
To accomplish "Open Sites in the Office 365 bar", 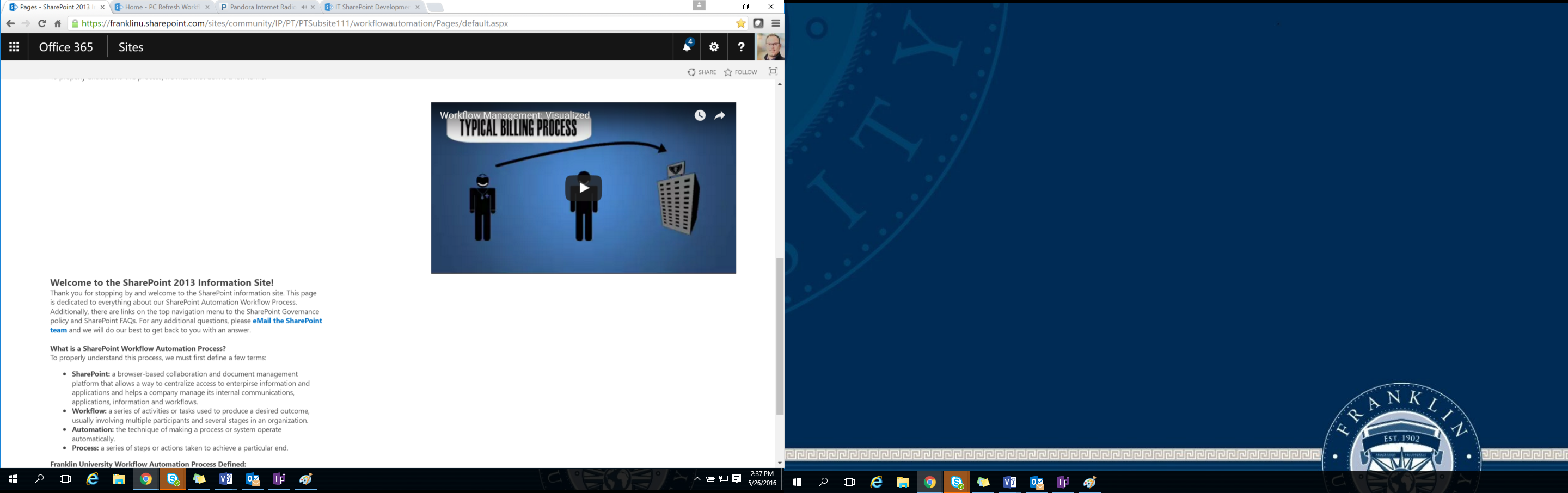I will tap(131, 47).
